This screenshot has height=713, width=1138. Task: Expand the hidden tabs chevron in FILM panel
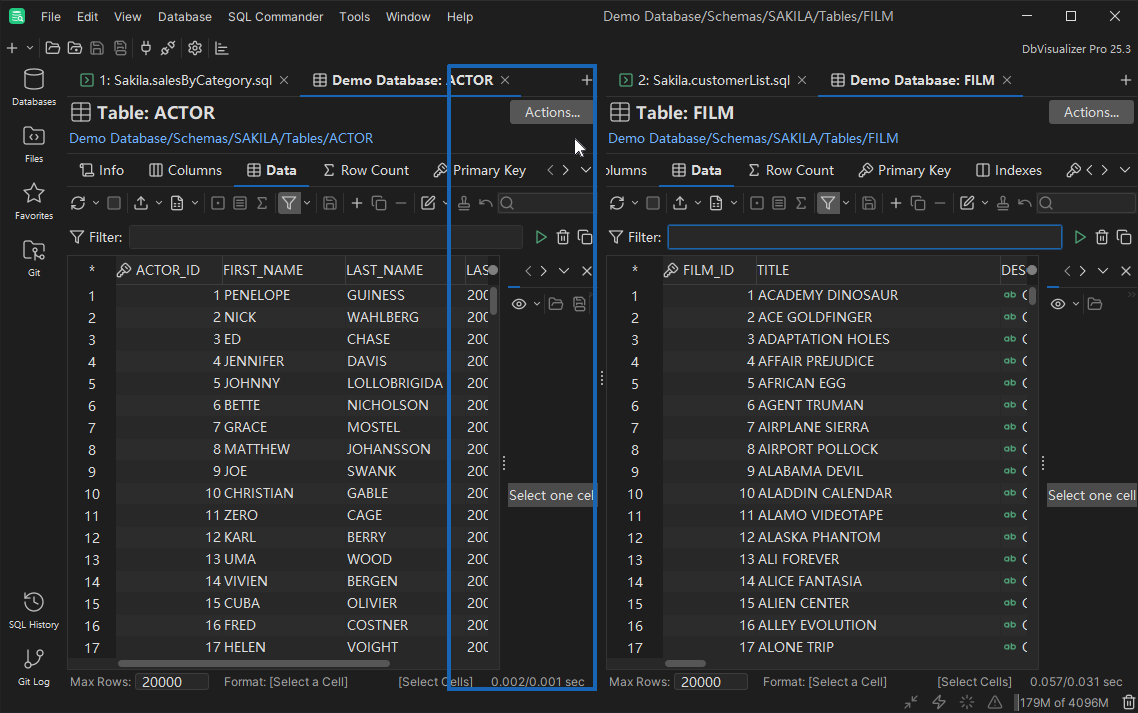[x=1125, y=170]
